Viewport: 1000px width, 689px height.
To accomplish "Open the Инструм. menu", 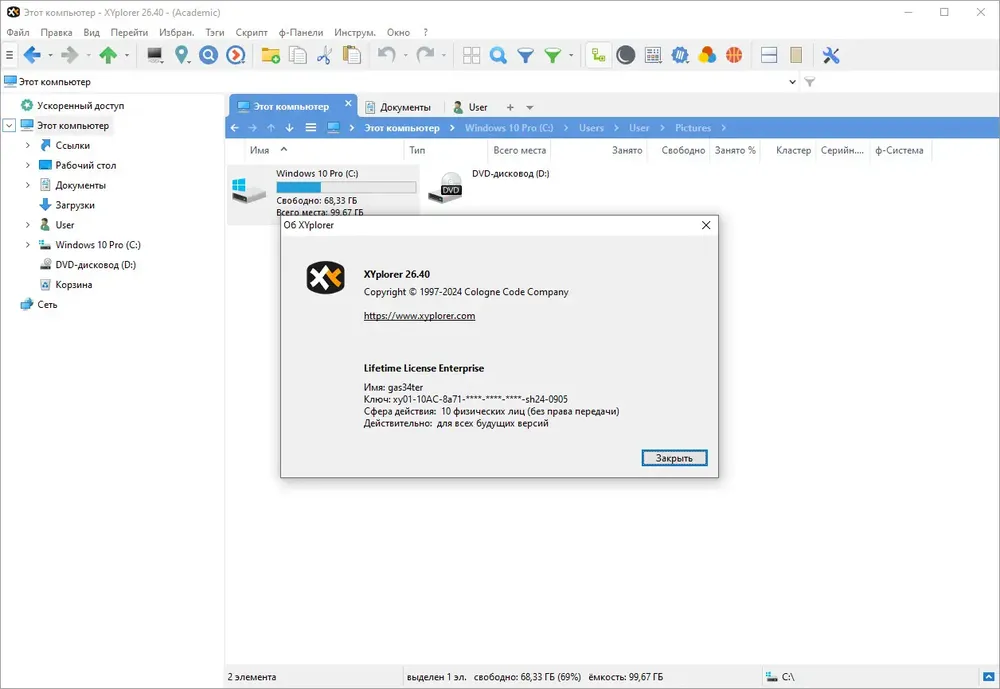I will pyautogui.click(x=355, y=33).
